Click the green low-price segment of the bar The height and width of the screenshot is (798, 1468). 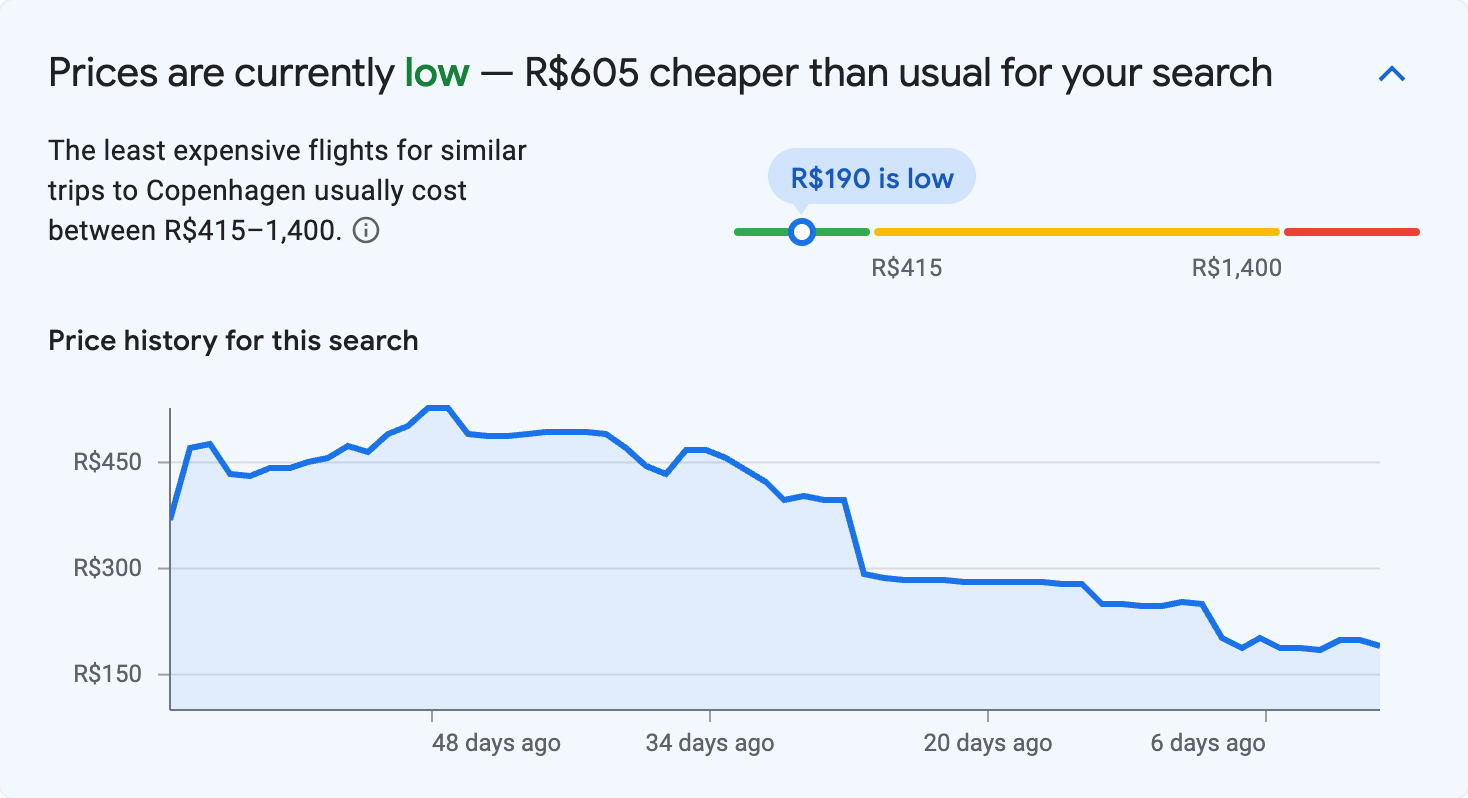point(840,231)
